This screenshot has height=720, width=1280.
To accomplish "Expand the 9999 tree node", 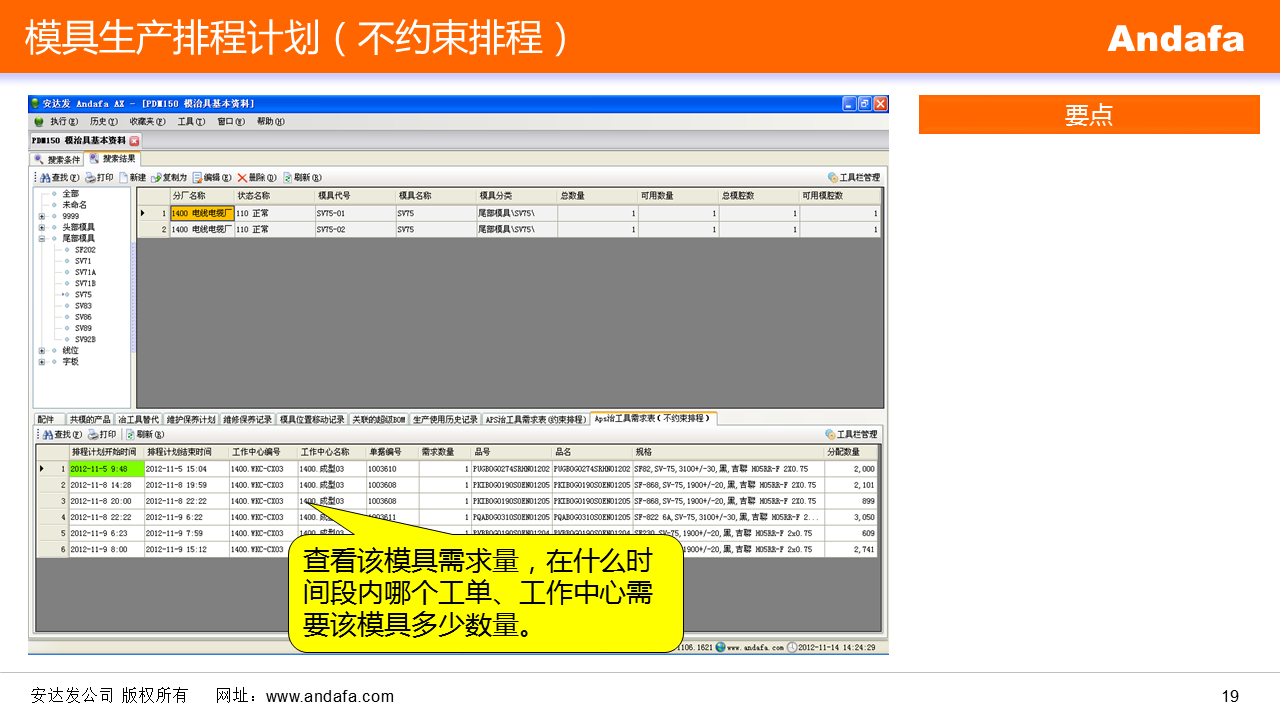I will [41, 216].
